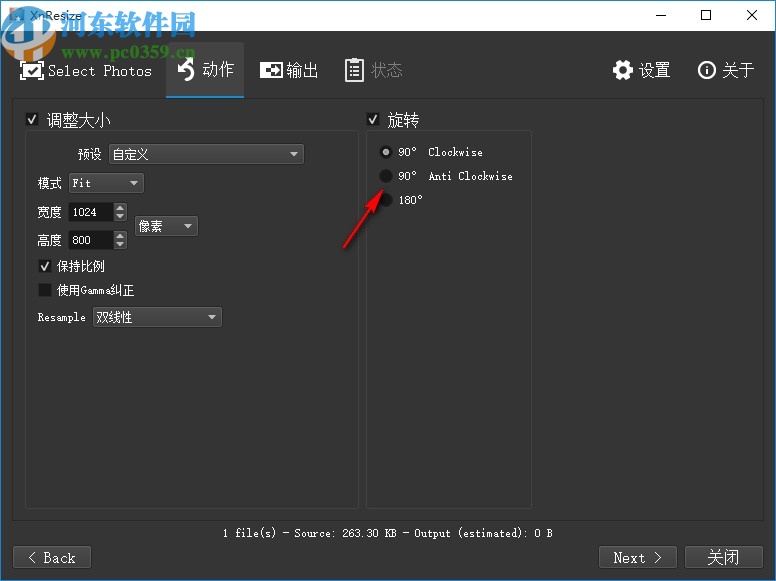Click the Next button
The image size is (776, 581).
pos(637,558)
